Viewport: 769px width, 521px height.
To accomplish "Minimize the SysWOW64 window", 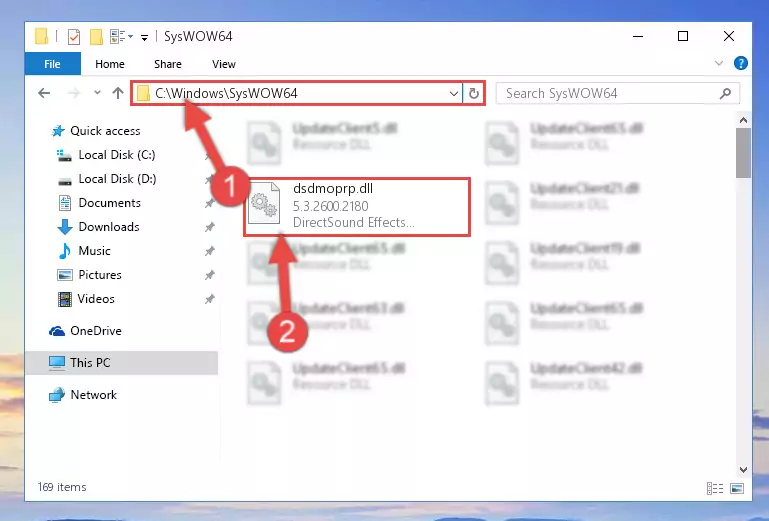I will (x=638, y=36).
